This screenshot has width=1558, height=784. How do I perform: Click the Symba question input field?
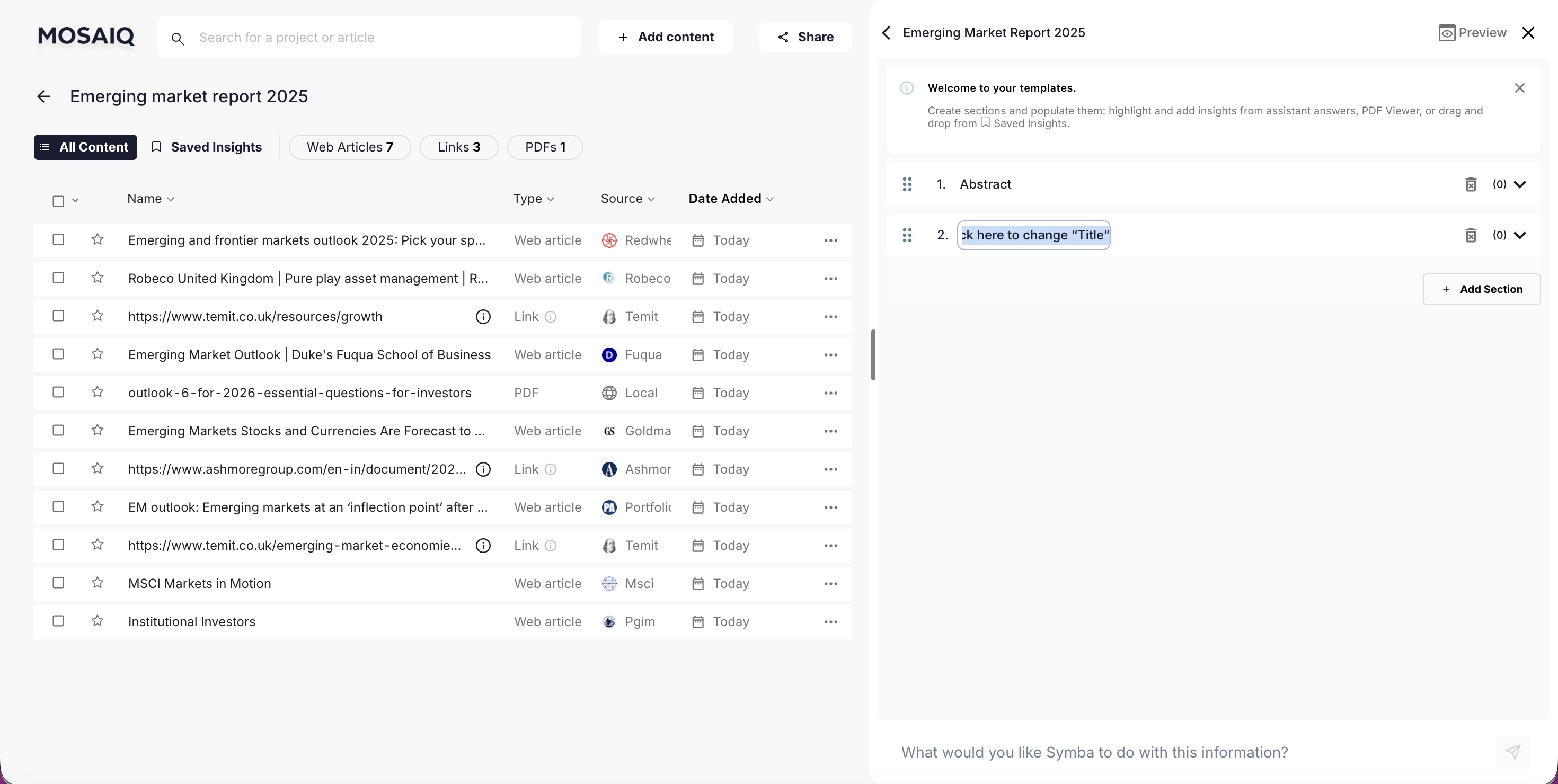coord(1149,753)
